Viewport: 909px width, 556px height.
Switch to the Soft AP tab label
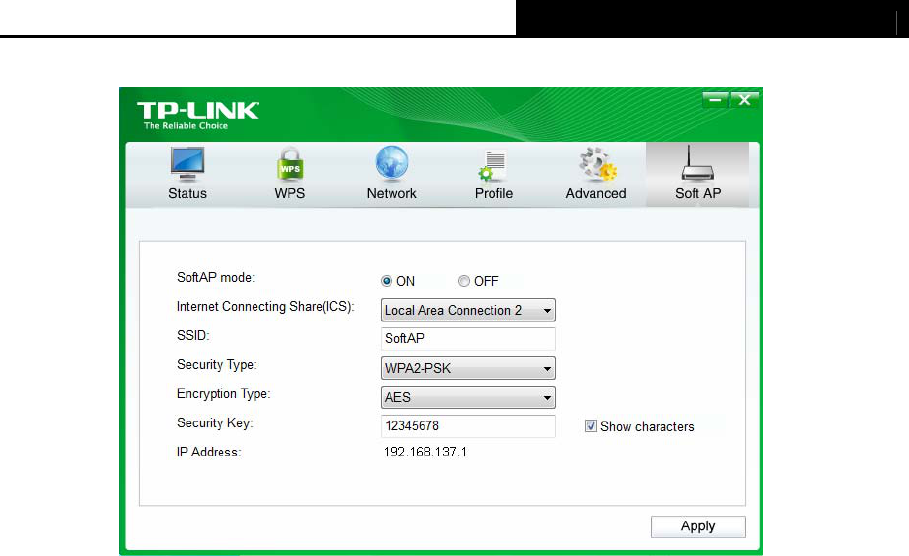tap(698, 193)
